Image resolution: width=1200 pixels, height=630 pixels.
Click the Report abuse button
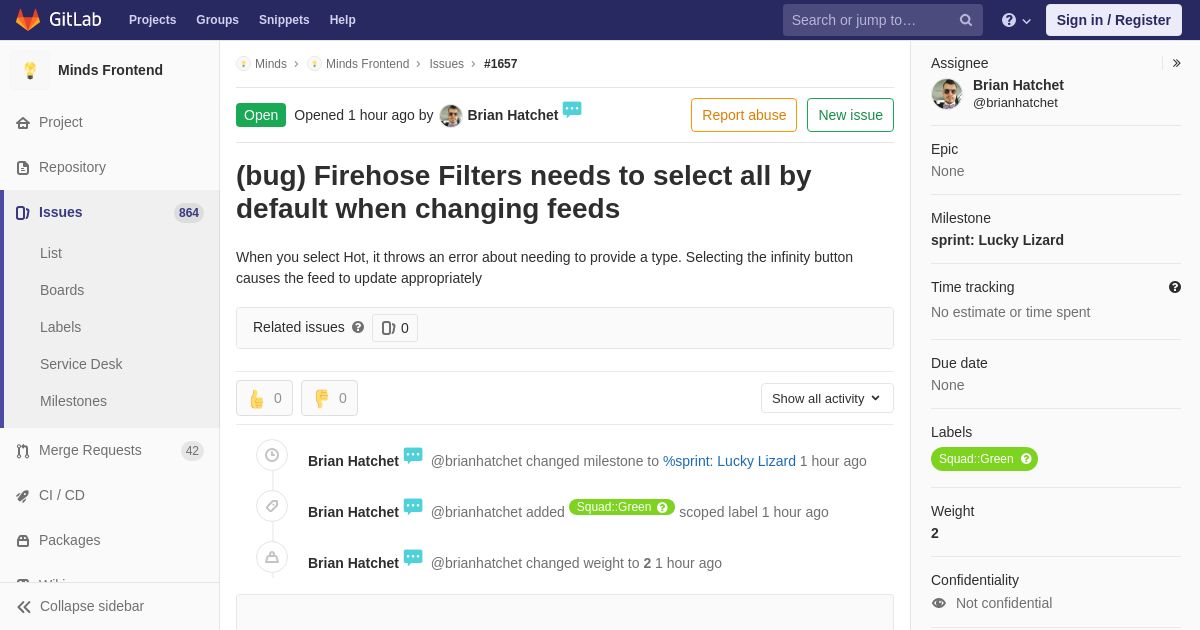coord(744,115)
